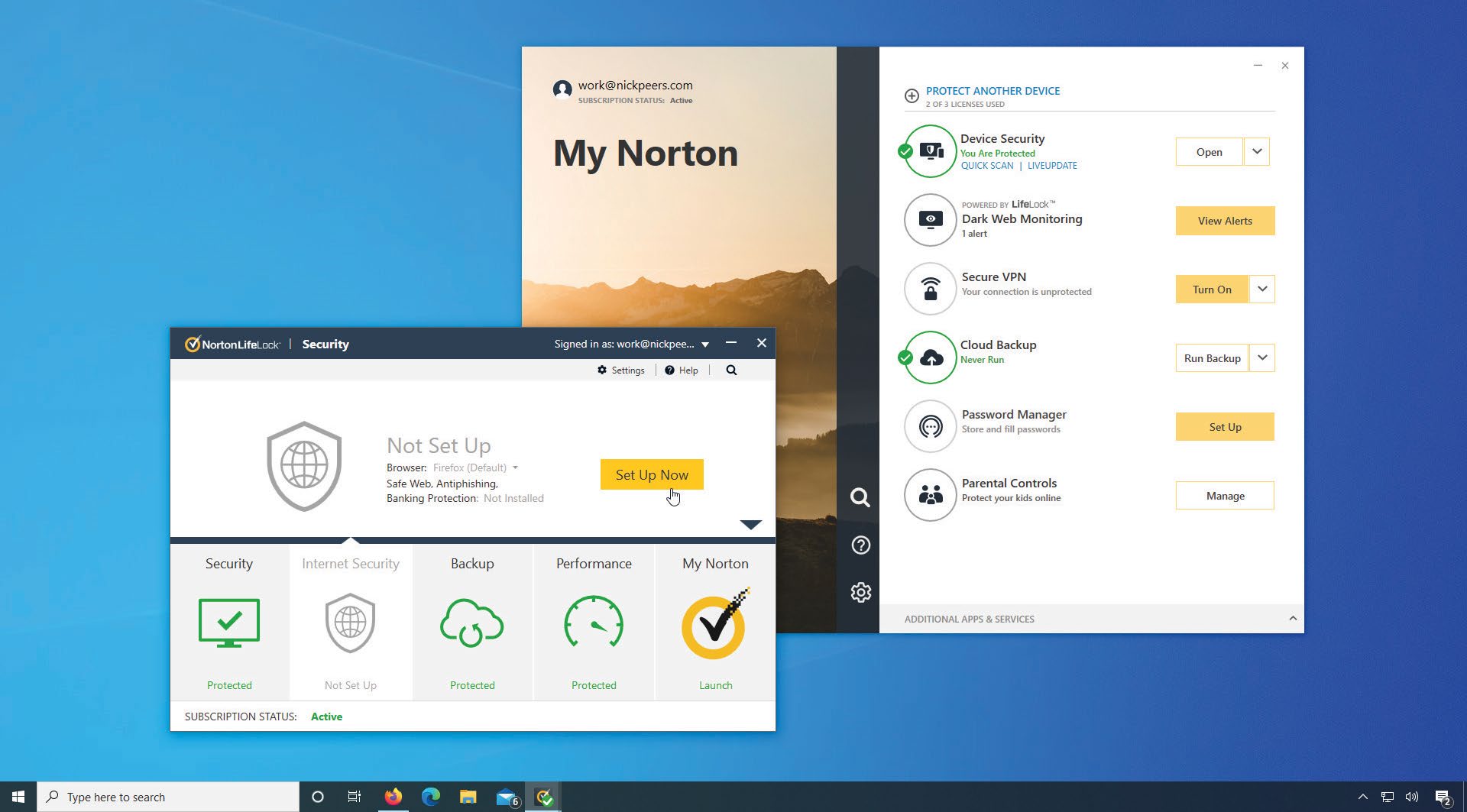This screenshot has width=1467, height=812.
Task: Click the '1 alert' text under Dark Web Monitoring
Action: coord(974,234)
